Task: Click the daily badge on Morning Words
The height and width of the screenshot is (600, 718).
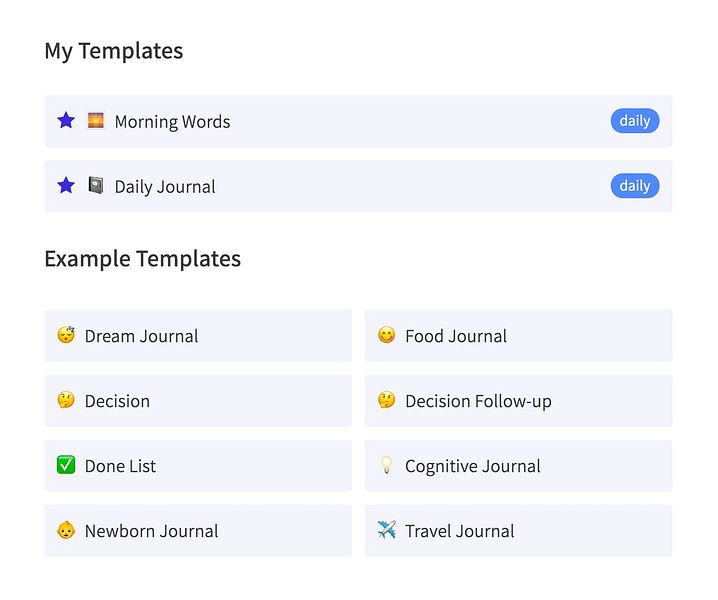Action: [x=635, y=121]
